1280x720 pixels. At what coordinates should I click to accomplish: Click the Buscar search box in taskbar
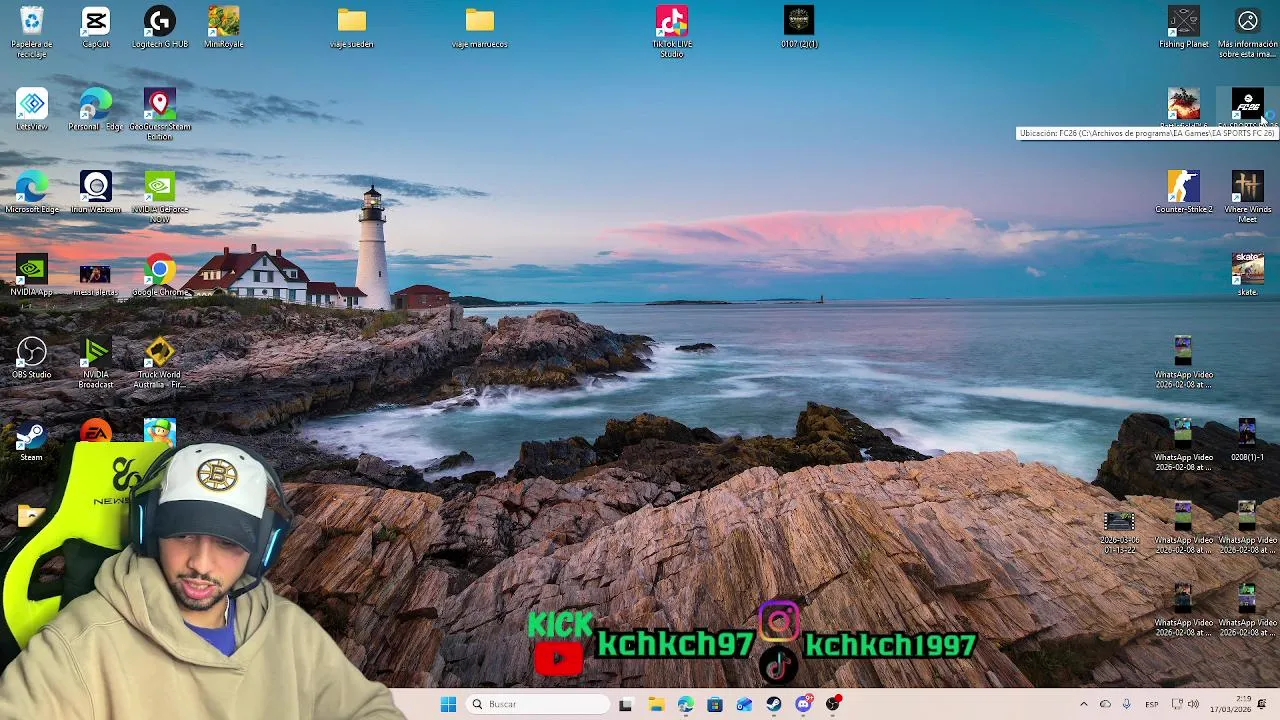(538, 704)
